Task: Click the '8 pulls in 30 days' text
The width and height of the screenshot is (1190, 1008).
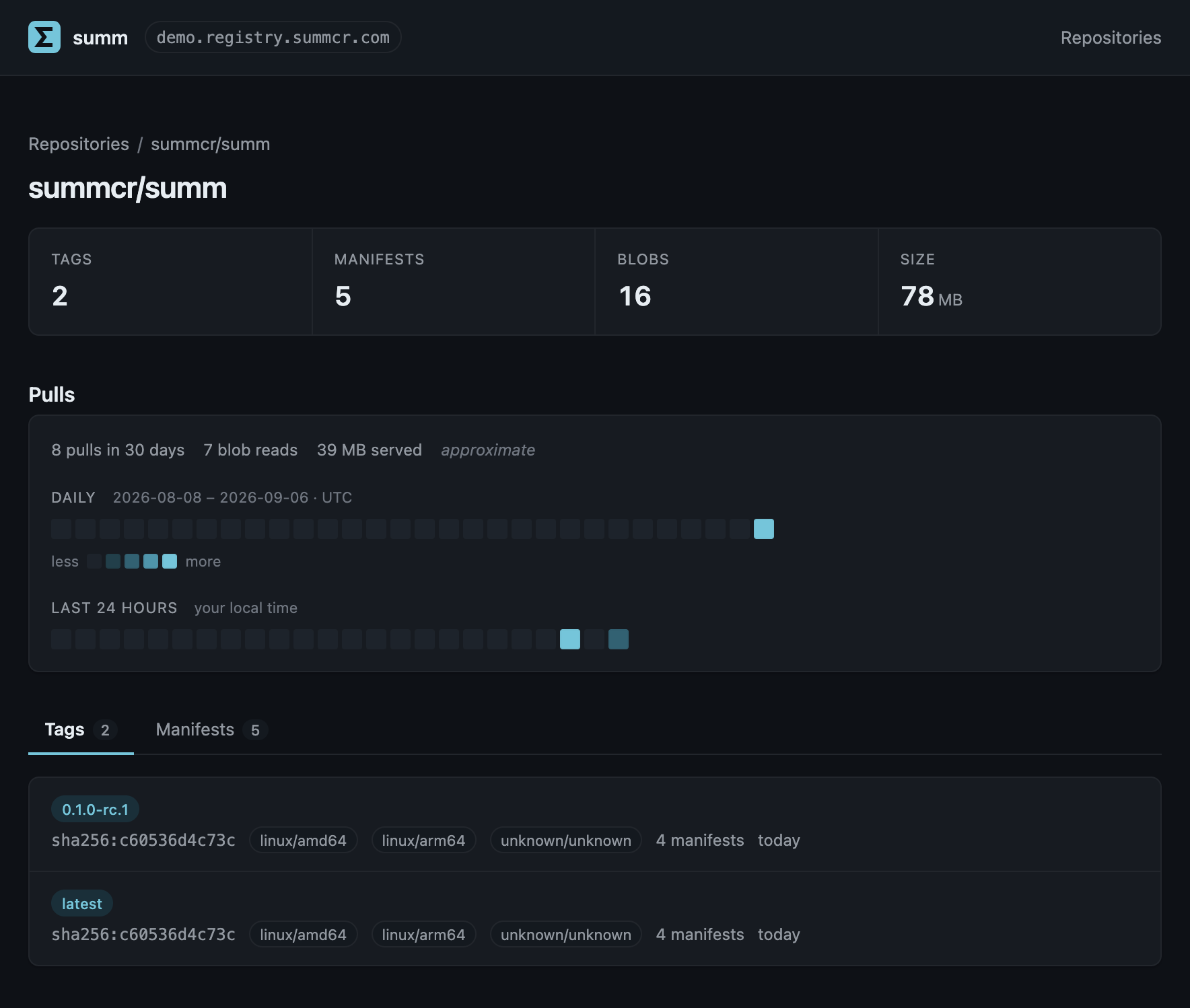Action: [x=118, y=450]
